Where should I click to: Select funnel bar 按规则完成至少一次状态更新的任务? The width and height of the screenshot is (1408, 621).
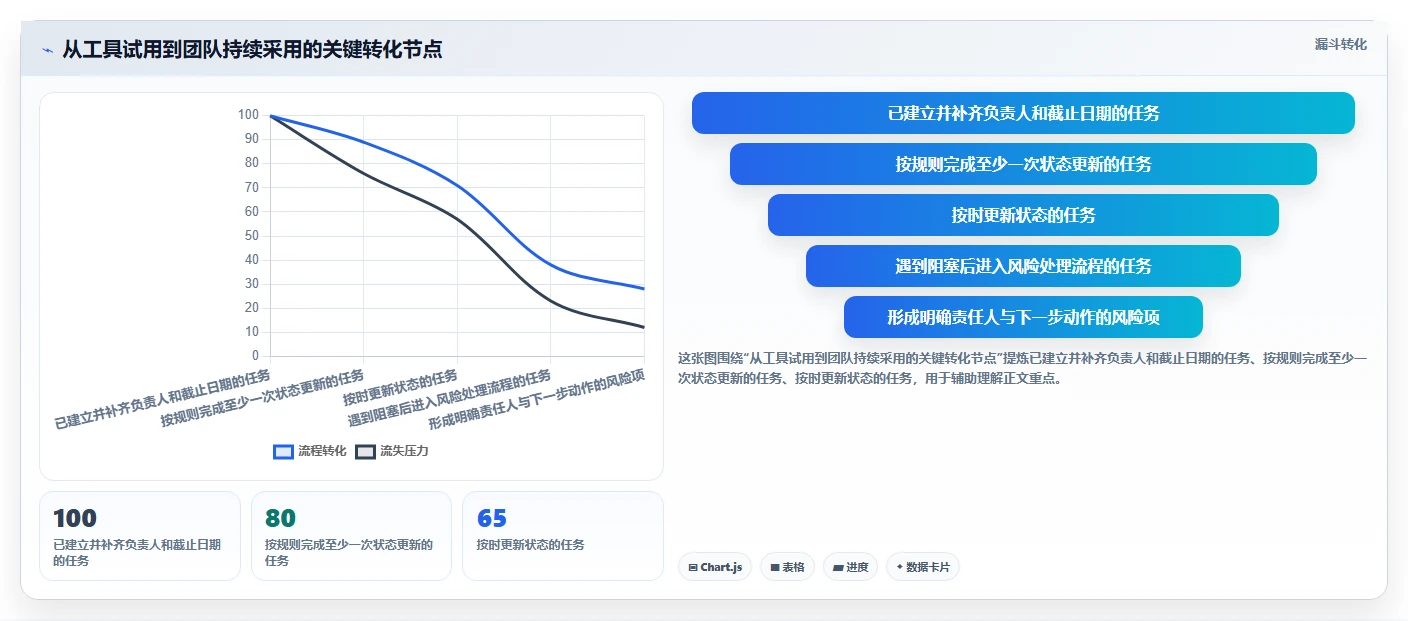[x=1023, y=164]
